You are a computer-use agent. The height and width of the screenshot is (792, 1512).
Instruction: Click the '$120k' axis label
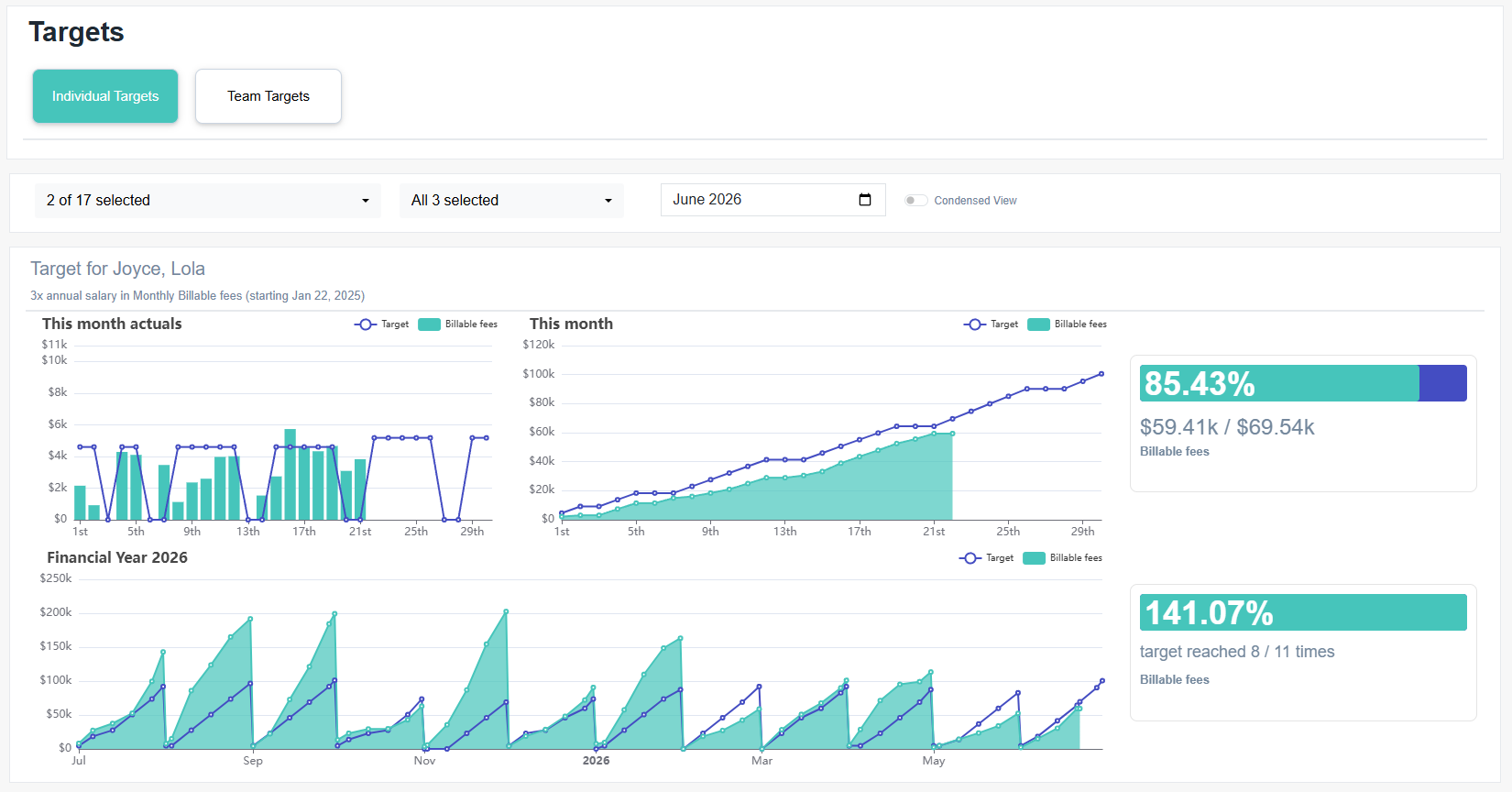point(539,345)
